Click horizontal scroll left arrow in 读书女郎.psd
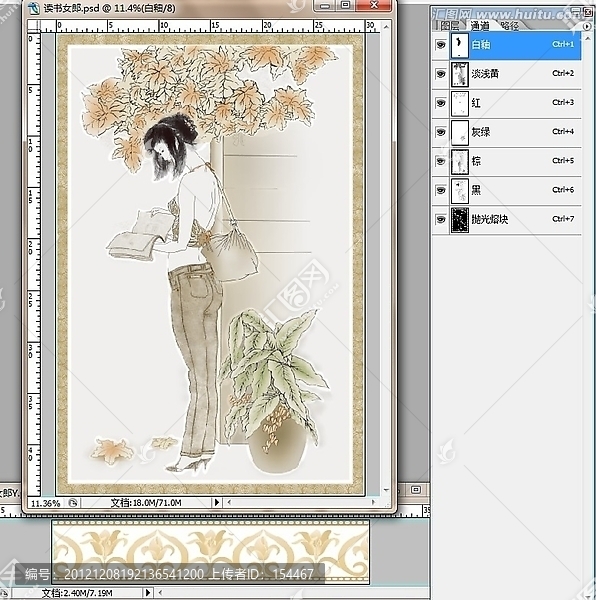Image resolution: width=596 pixels, height=600 pixels. point(229,502)
